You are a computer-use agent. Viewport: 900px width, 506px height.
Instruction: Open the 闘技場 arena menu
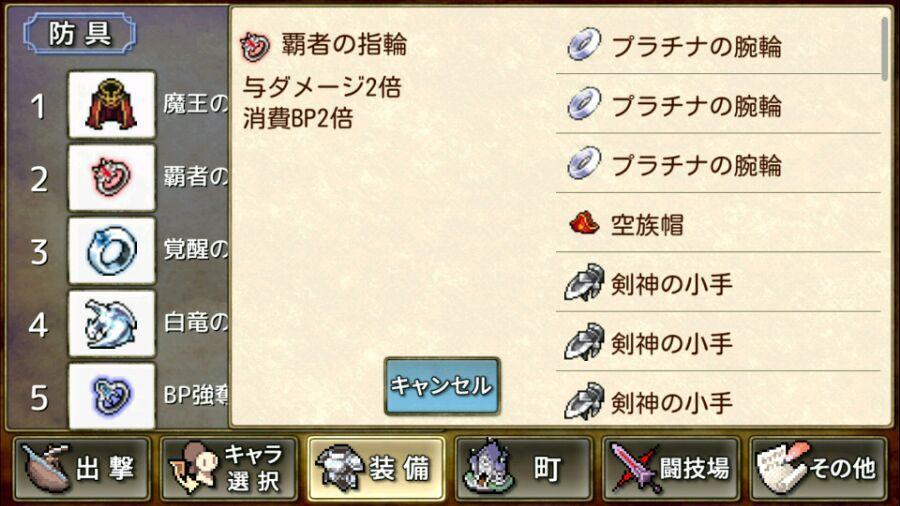pyautogui.click(x=670, y=468)
